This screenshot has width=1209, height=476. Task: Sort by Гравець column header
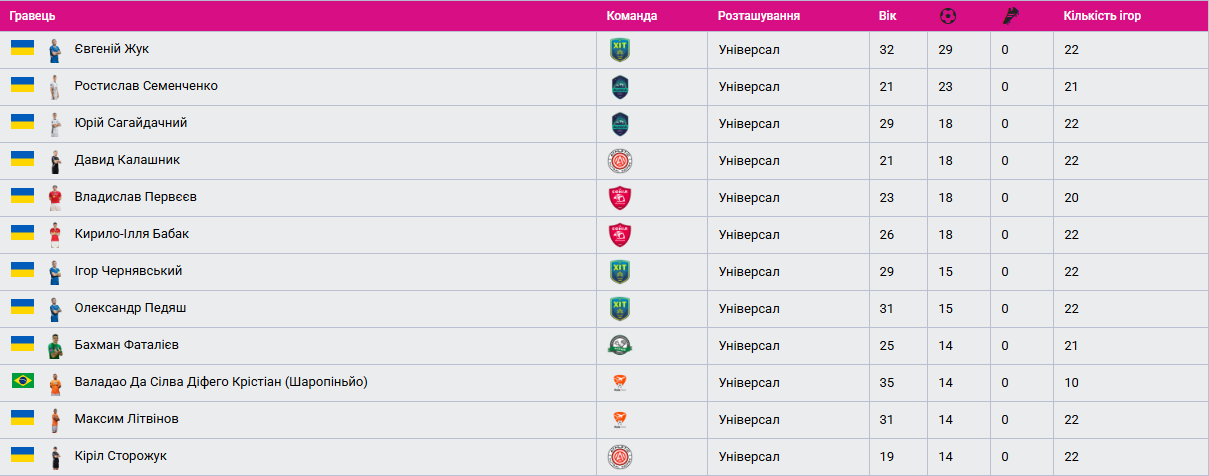(33, 16)
